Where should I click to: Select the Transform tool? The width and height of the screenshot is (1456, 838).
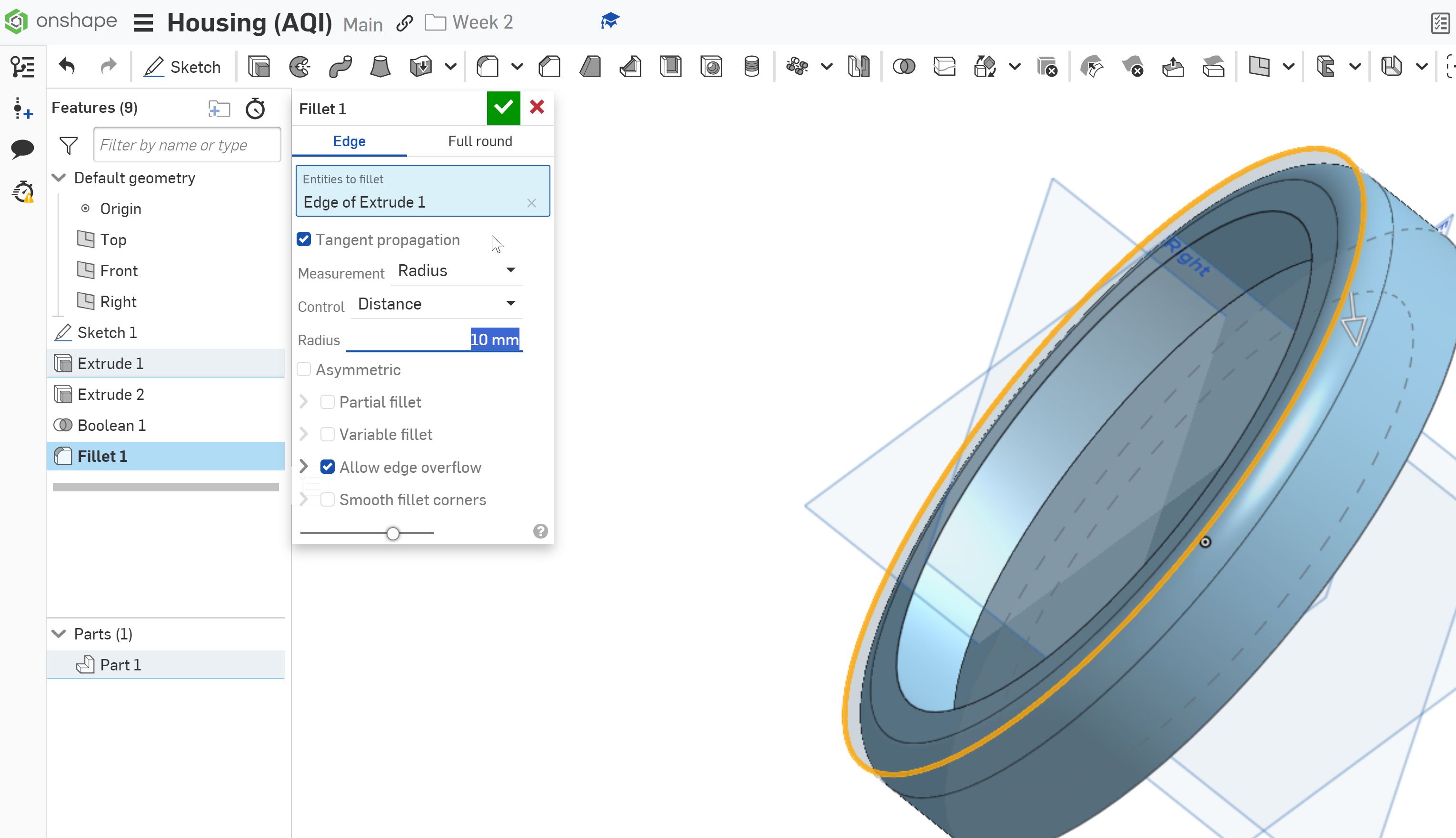(985, 66)
